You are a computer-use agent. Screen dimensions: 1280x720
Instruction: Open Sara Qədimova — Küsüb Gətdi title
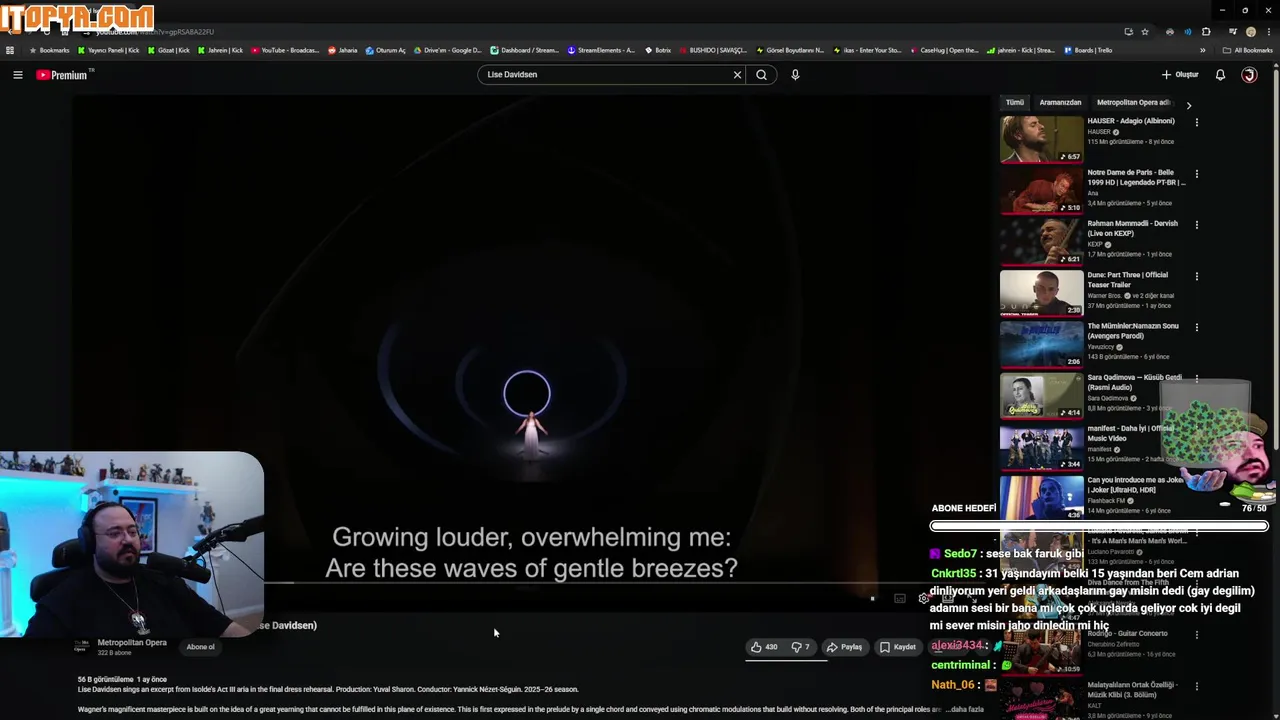[x=1135, y=383]
